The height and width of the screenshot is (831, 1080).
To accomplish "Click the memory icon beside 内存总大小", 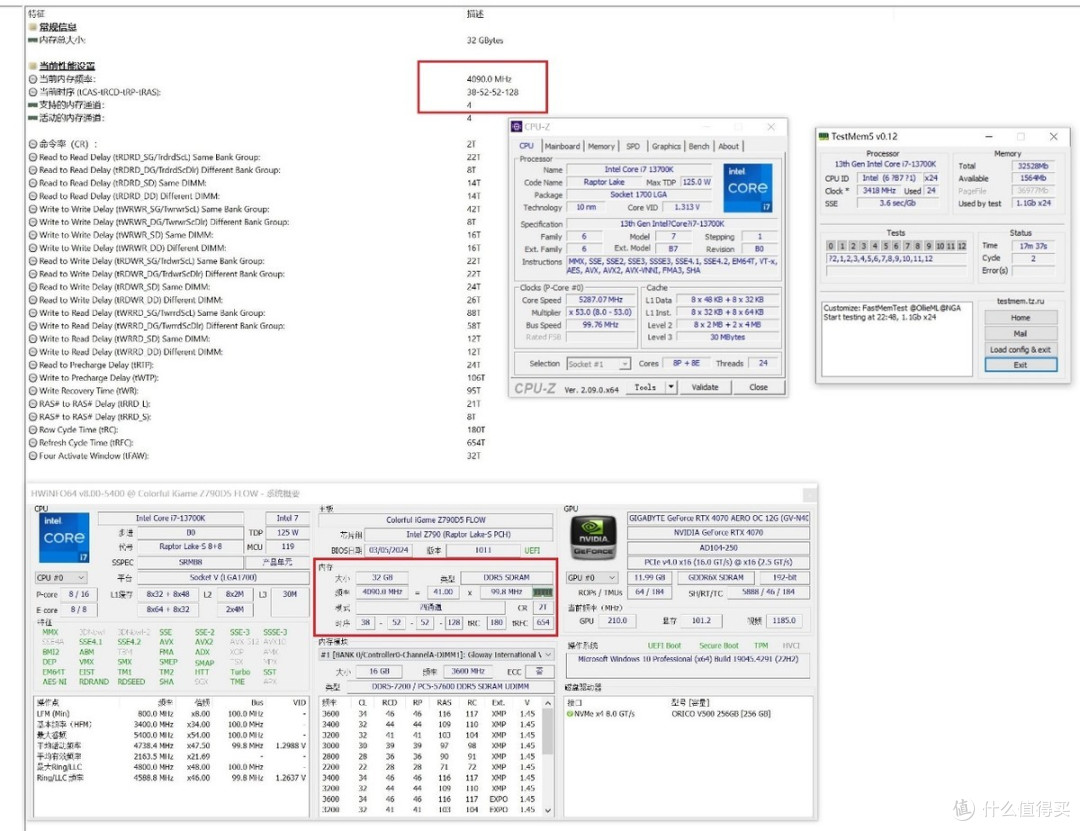I will click(32, 40).
